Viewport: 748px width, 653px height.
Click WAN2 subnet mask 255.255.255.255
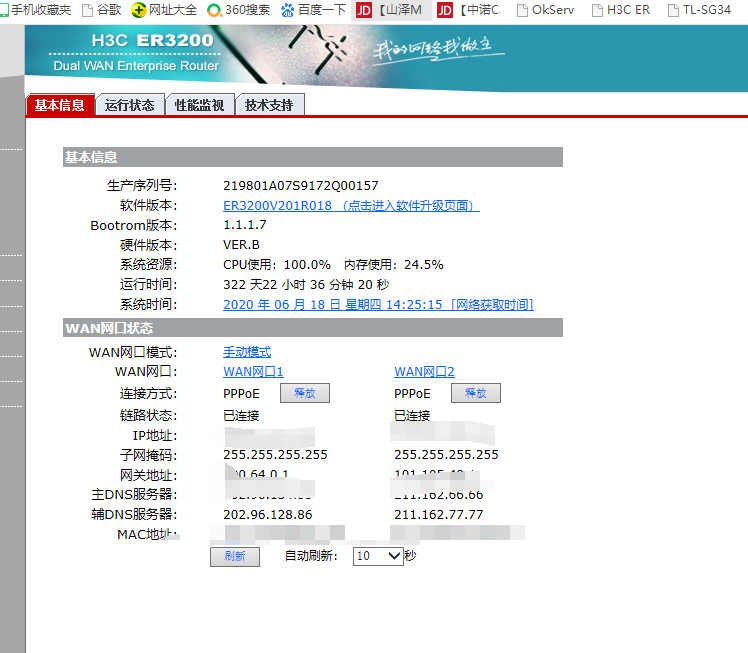pyautogui.click(x=446, y=455)
